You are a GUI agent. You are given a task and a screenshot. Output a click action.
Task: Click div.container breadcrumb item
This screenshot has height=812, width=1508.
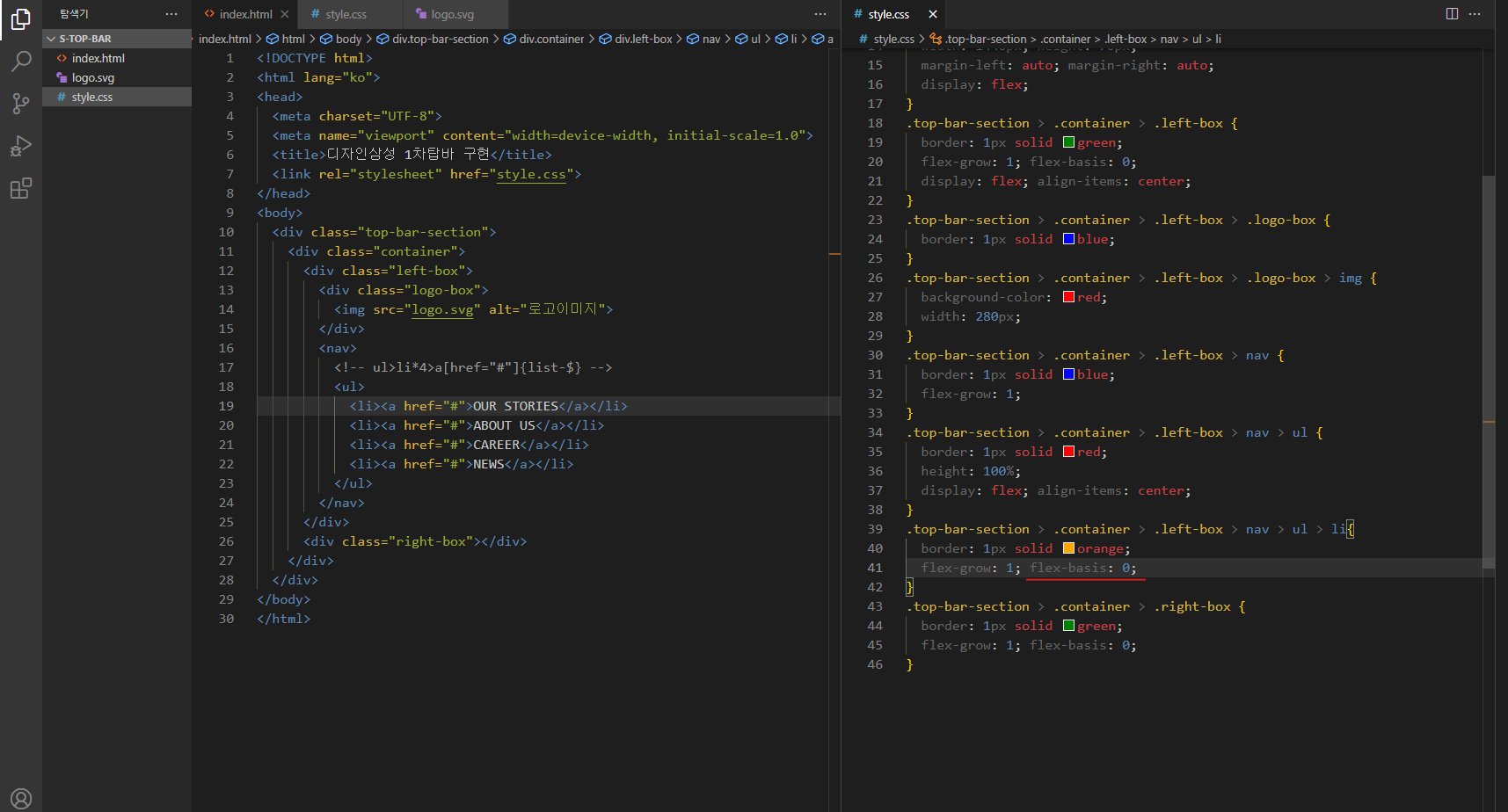(x=543, y=39)
